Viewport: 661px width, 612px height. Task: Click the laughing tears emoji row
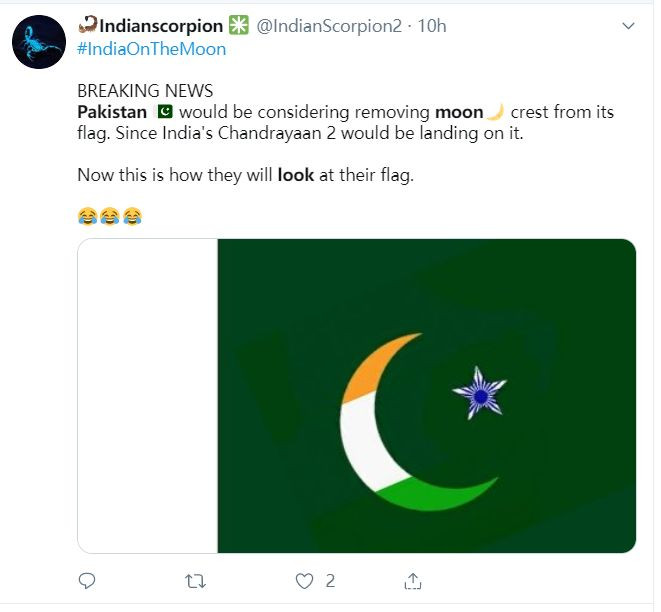tap(110, 217)
